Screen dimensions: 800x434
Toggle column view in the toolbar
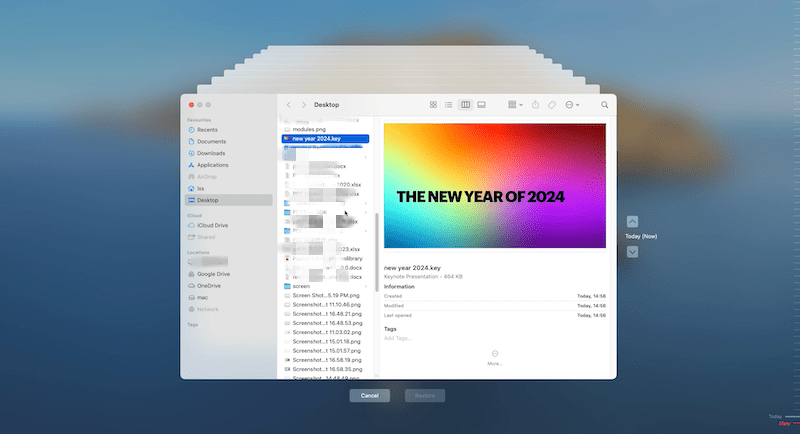[465, 104]
